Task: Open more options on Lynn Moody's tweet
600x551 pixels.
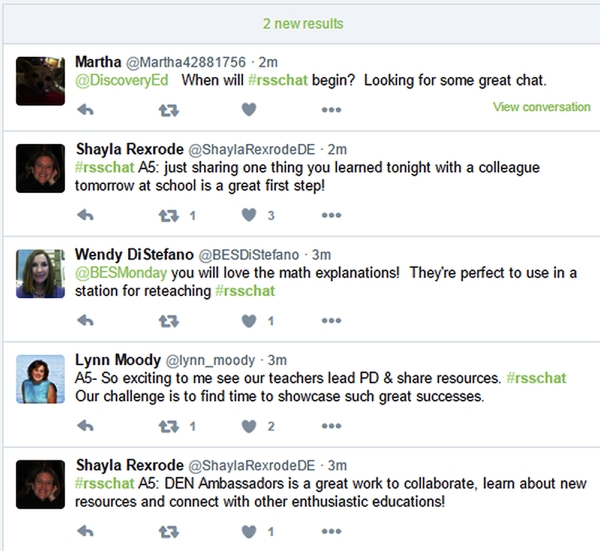Action: [x=331, y=427]
